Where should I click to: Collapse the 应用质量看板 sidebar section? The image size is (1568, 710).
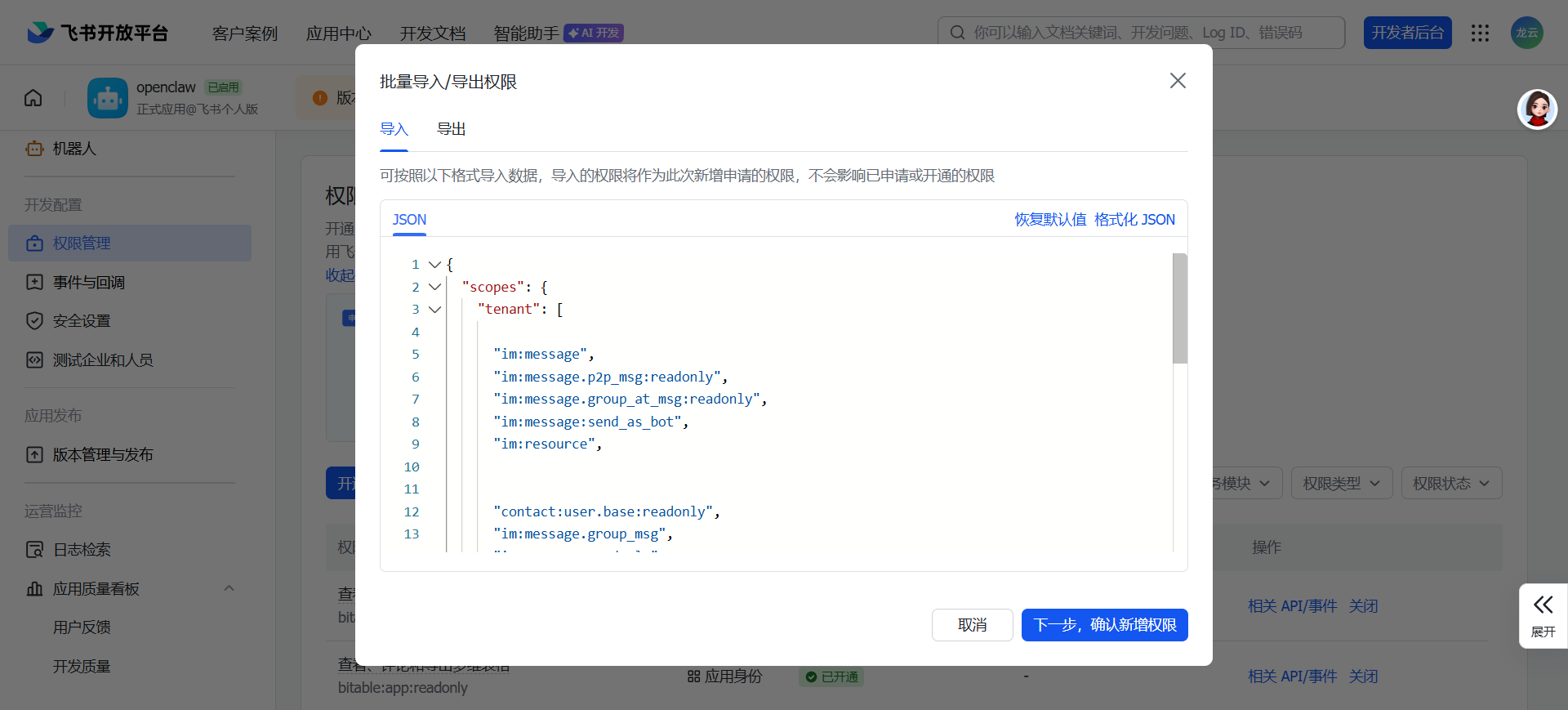229,588
